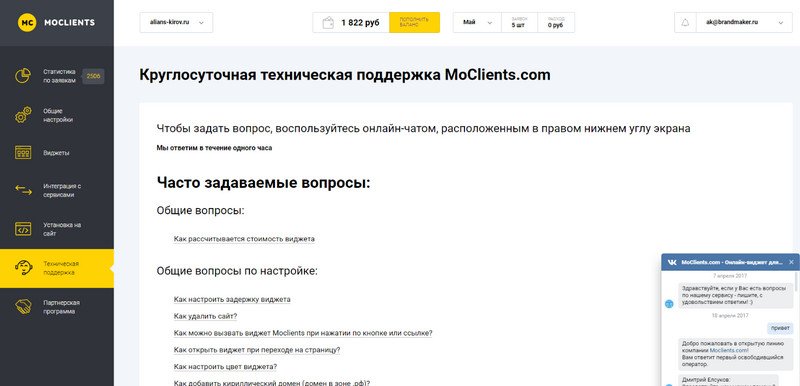The width and height of the screenshot is (800, 386).
Task: Open the statistics pie chart icon
Action: (23, 76)
